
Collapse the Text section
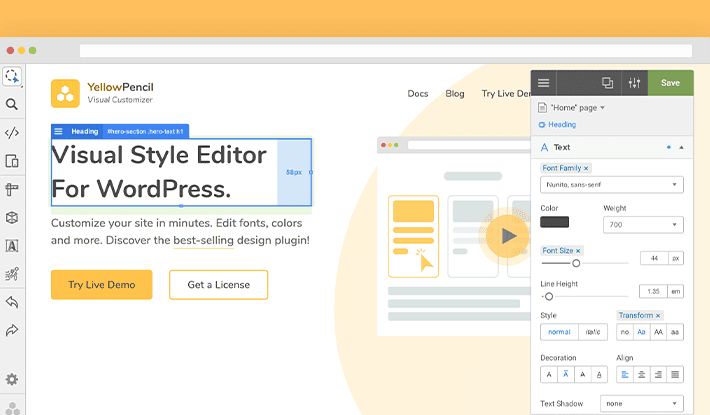681,148
